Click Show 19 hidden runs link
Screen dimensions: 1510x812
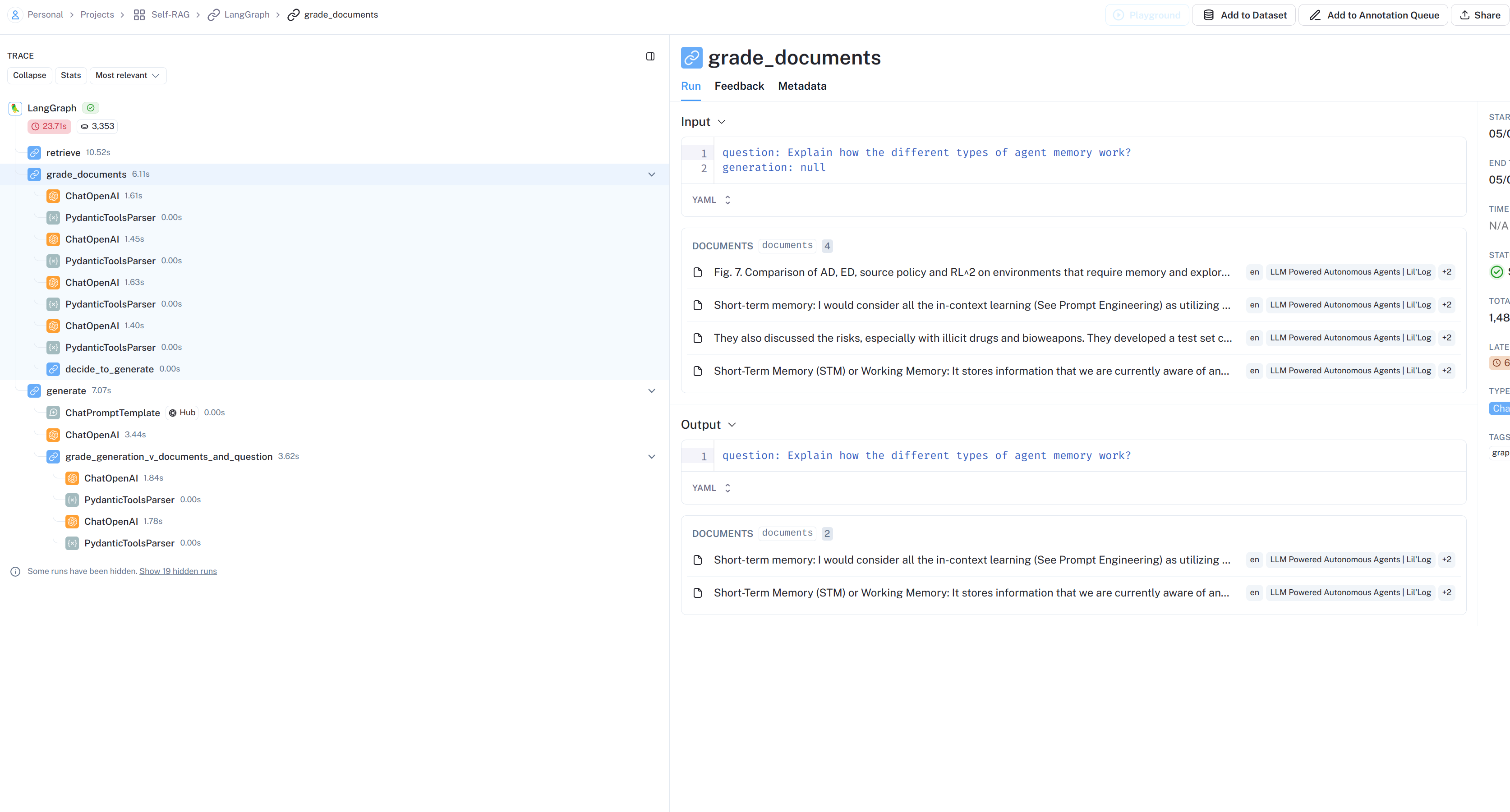click(x=178, y=571)
